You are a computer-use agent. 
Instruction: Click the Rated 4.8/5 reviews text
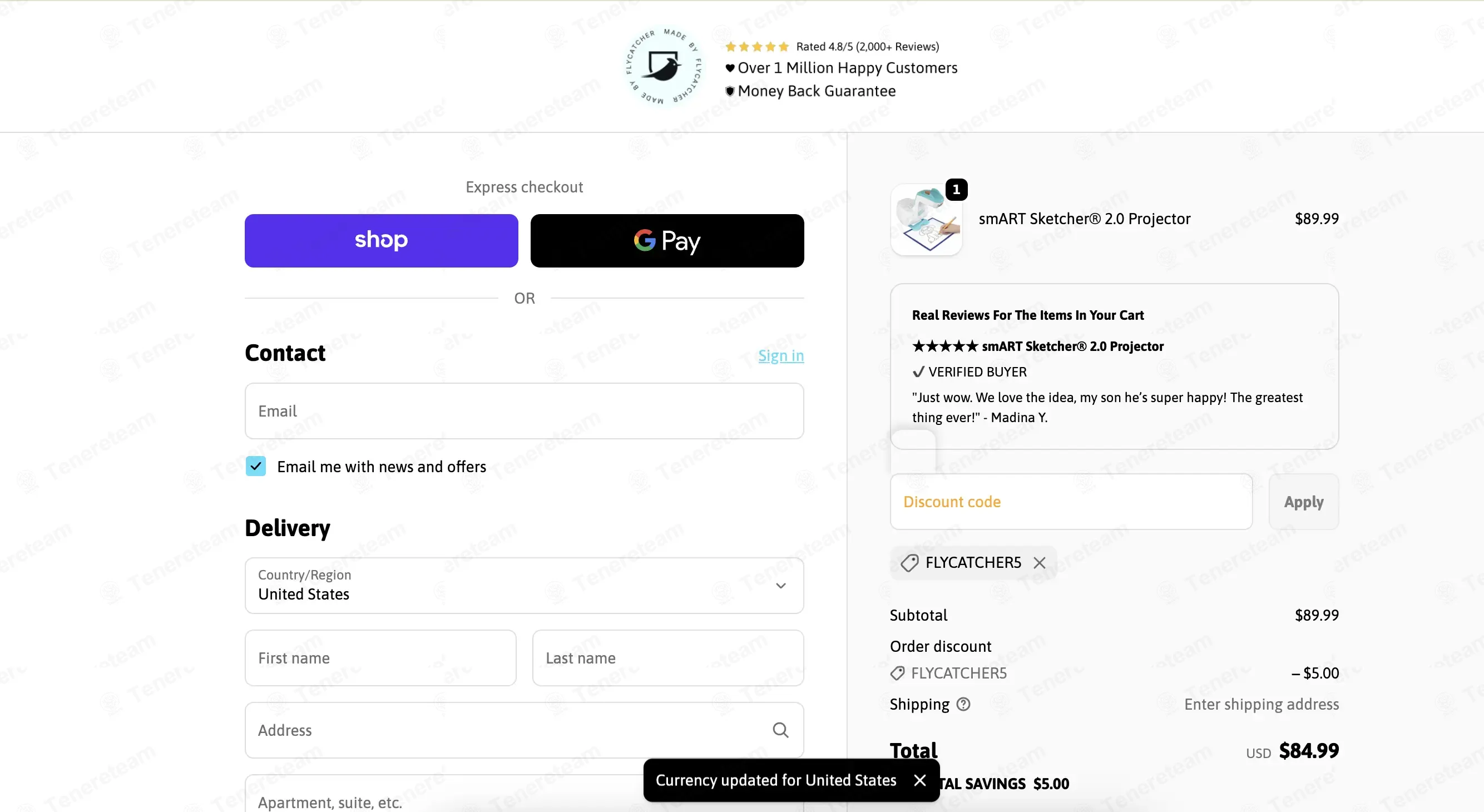pyautogui.click(x=868, y=47)
